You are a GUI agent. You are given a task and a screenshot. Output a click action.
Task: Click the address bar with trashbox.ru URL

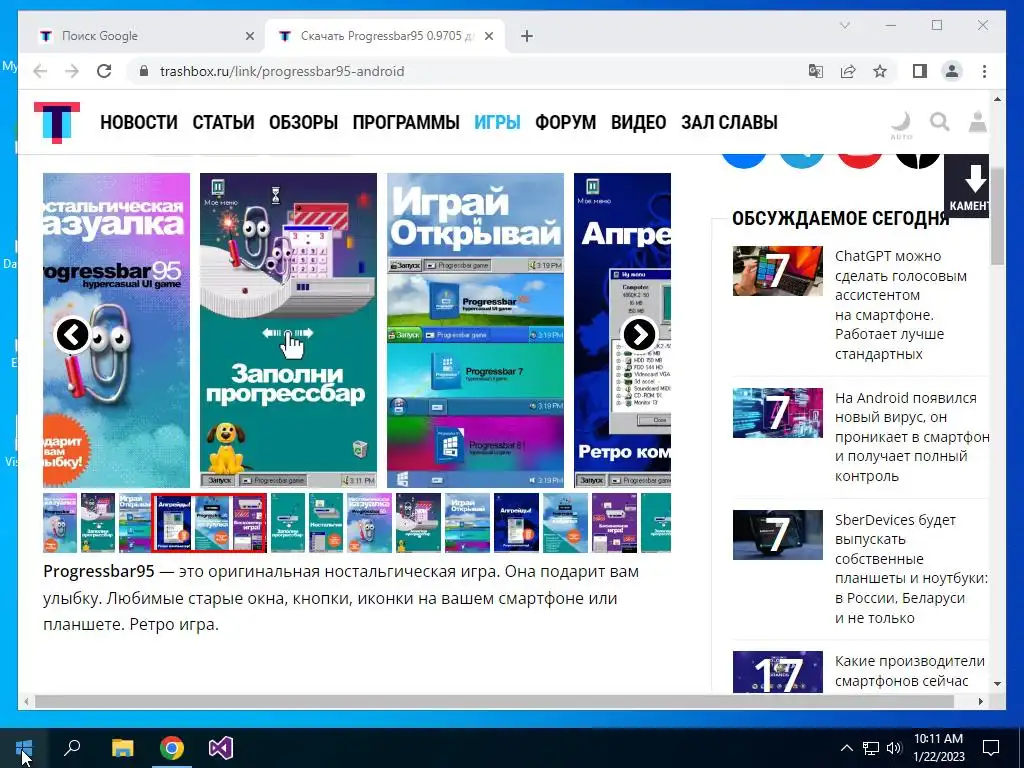(467, 71)
